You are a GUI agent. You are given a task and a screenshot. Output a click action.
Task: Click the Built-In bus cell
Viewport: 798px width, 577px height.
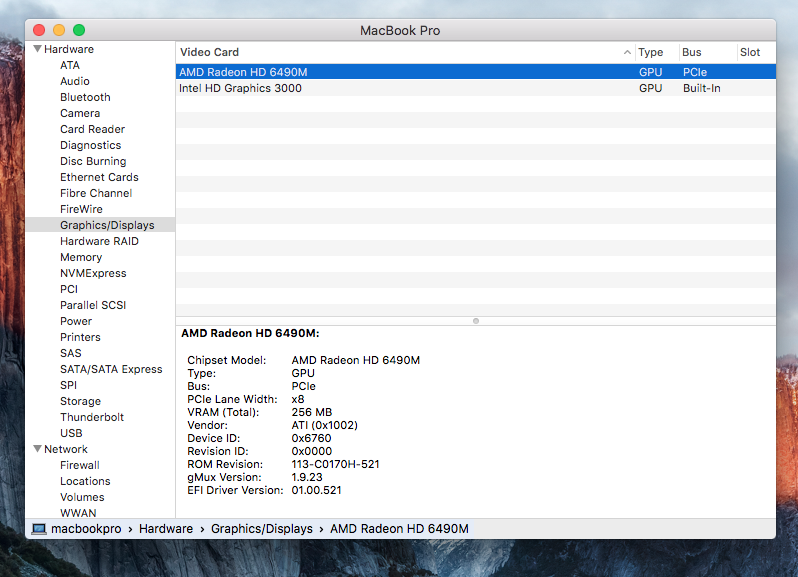pos(701,88)
